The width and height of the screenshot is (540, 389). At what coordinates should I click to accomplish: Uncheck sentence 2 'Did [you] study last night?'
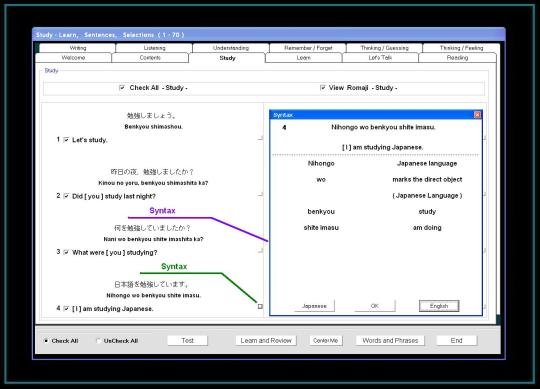[66, 196]
